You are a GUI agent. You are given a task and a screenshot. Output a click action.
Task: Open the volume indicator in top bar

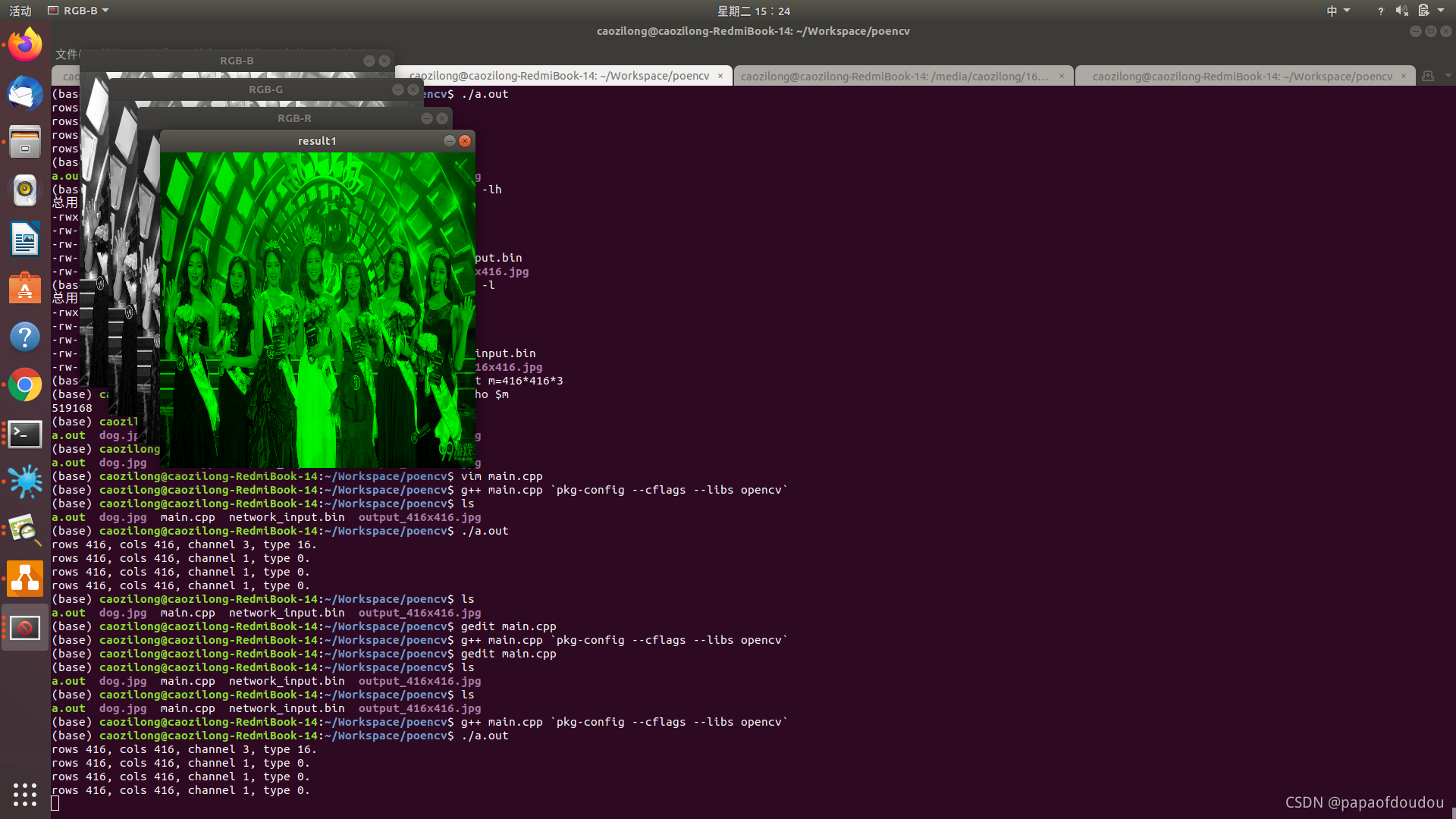point(1401,11)
